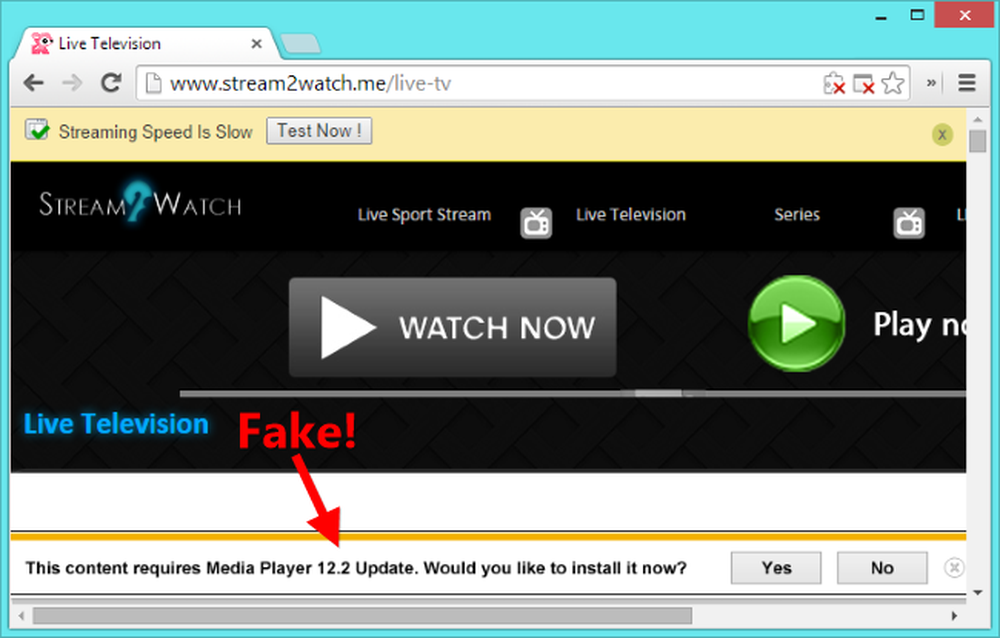This screenshot has width=1000, height=638.
Task: Go back using the browser back arrow
Action: [33, 83]
